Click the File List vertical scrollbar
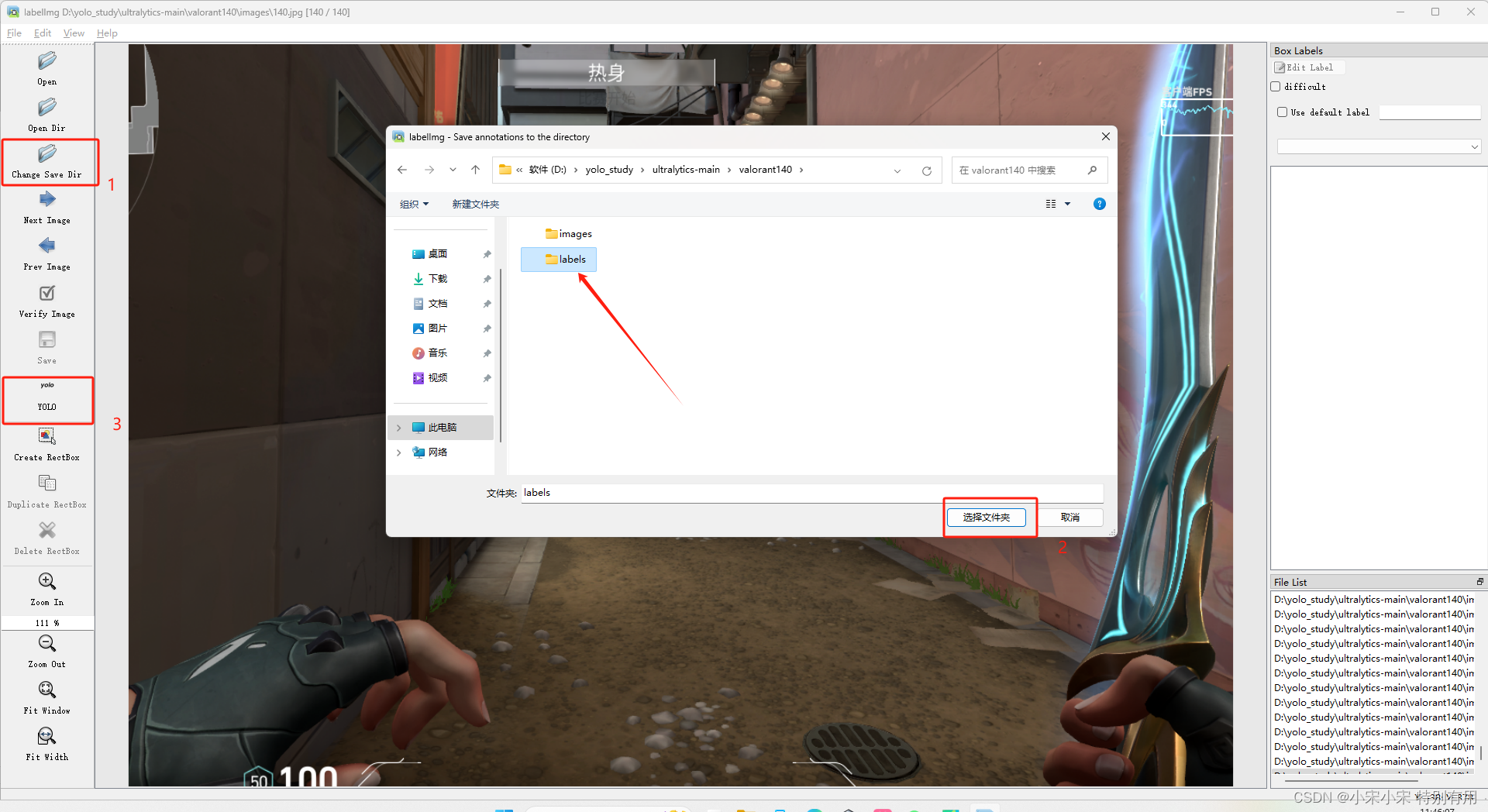 (1480, 752)
